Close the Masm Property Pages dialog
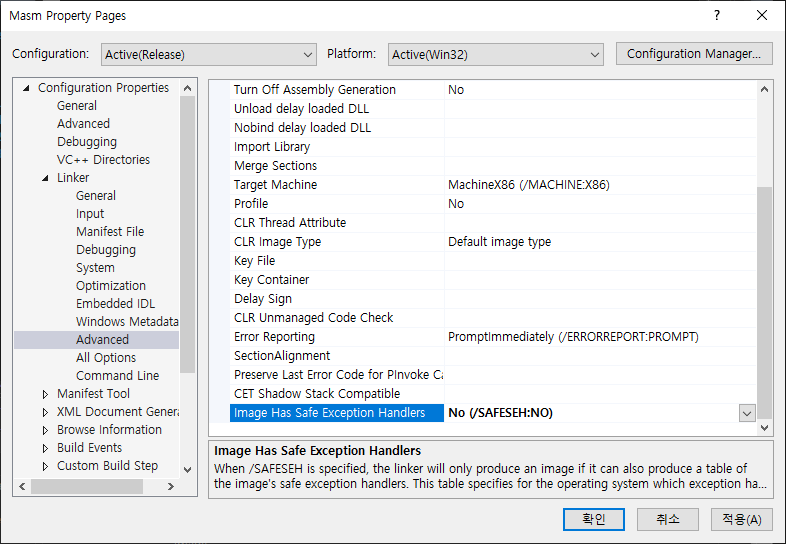Screen dimensions: 786x544 click(762, 16)
